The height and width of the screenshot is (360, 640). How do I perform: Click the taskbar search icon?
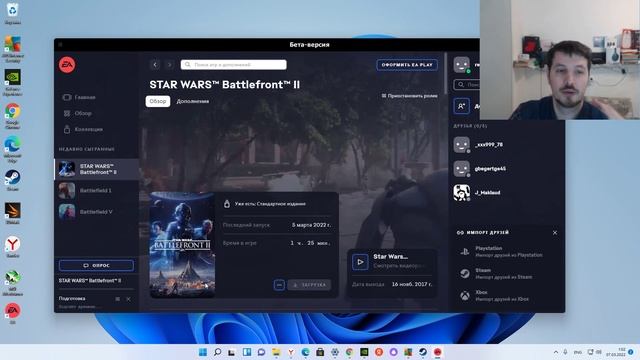[218, 352]
